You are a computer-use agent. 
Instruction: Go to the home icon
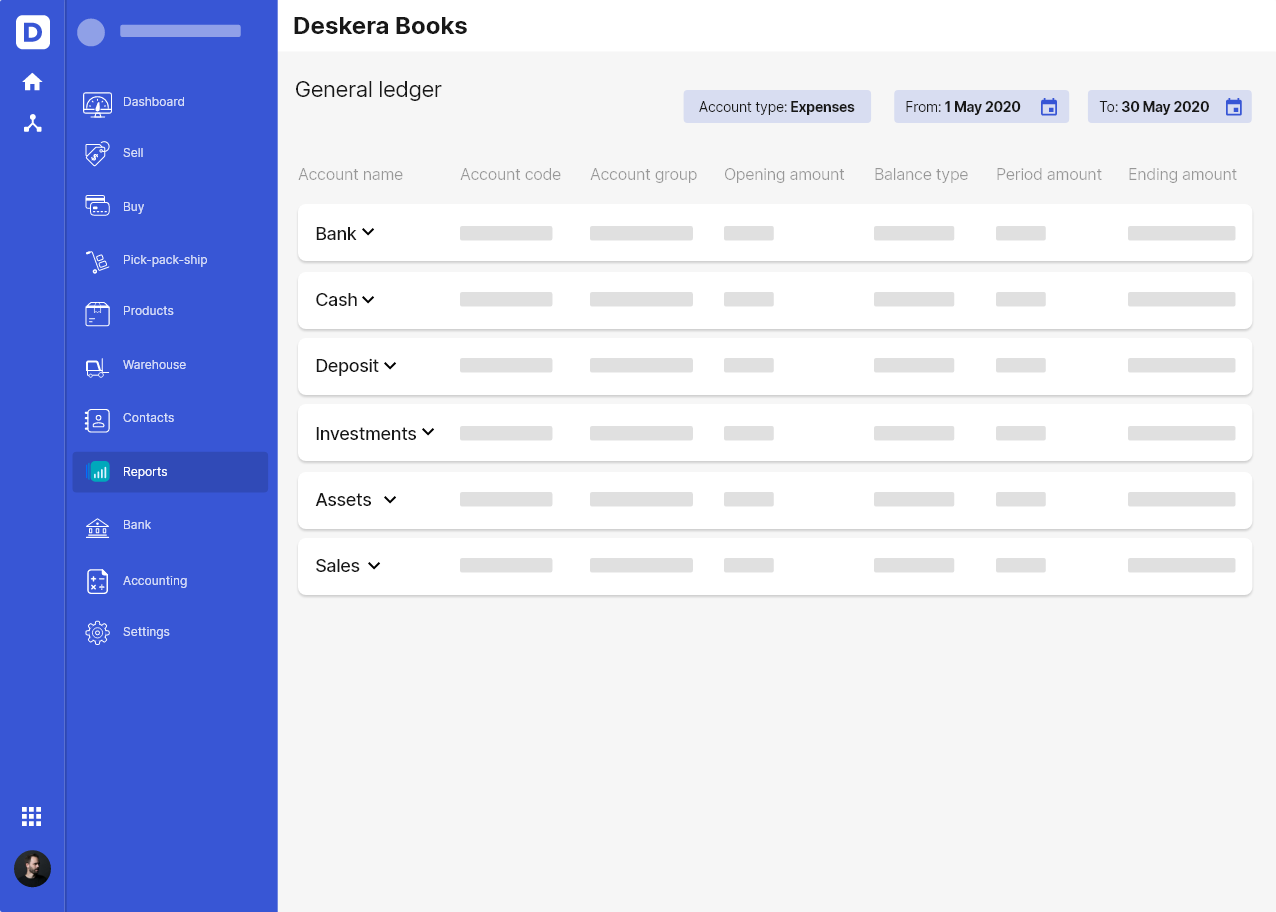[x=33, y=82]
